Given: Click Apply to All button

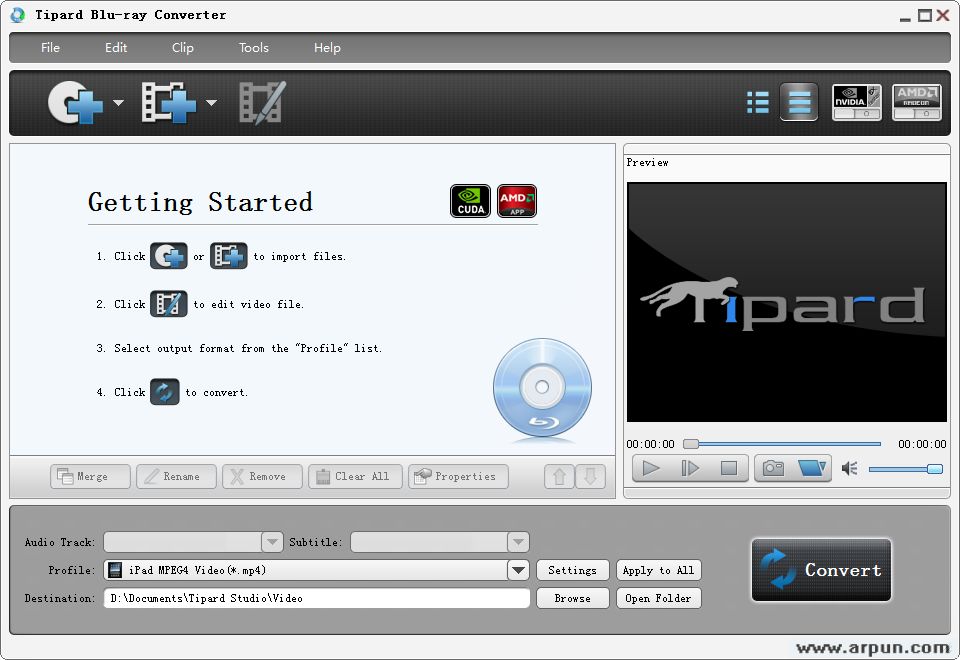Looking at the screenshot, I should click(x=658, y=570).
